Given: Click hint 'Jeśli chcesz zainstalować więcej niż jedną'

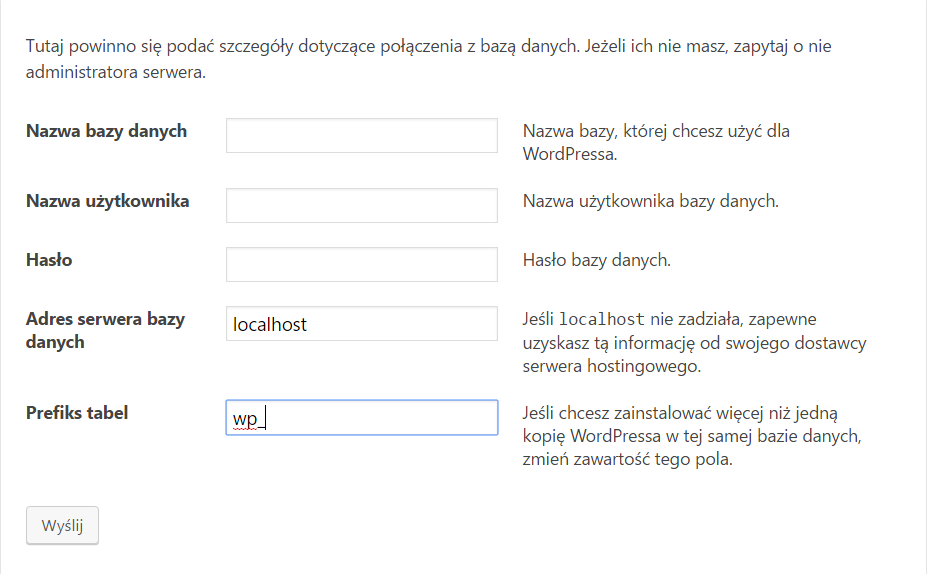Looking at the screenshot, I should click(686, 413).
